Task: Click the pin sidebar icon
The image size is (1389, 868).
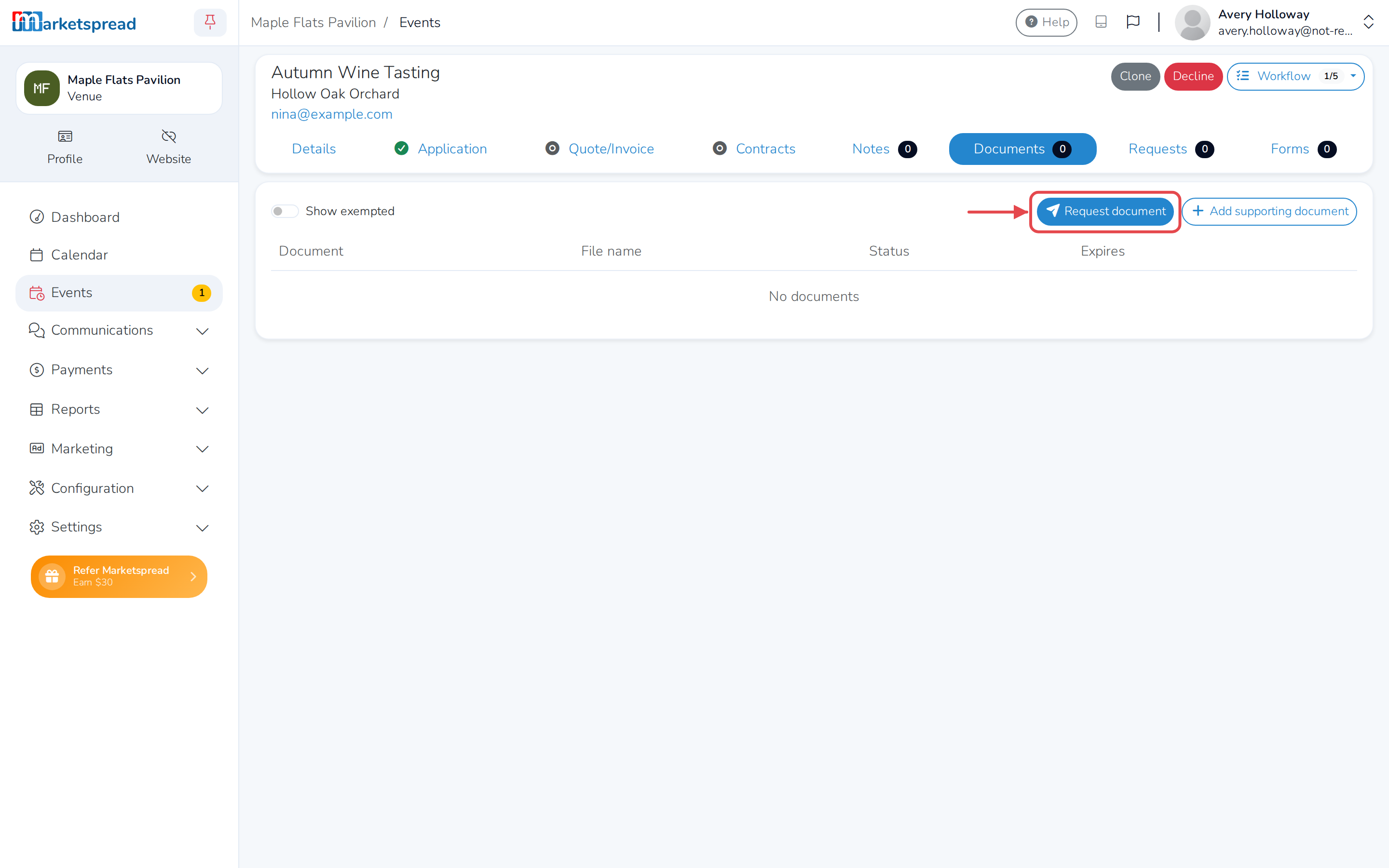Action: [x=210, y=22]
